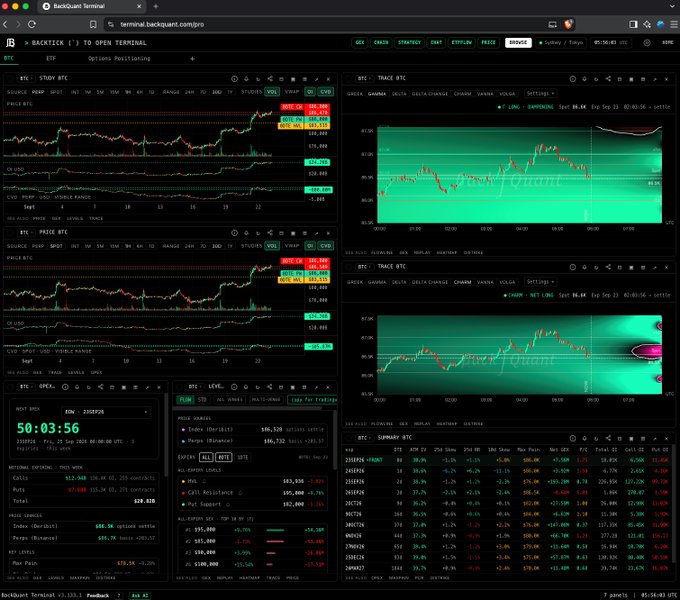Image resolution: width=680 pixels, height=600 pixels.
Task: Switch to Options Positioning workspace tab
Action: point(119,58)
